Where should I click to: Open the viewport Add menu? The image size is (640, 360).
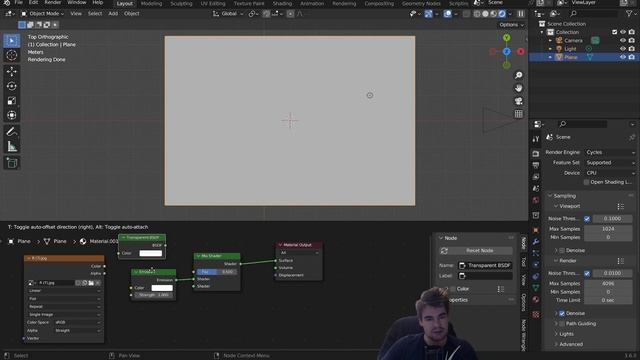tap(113, 13)
